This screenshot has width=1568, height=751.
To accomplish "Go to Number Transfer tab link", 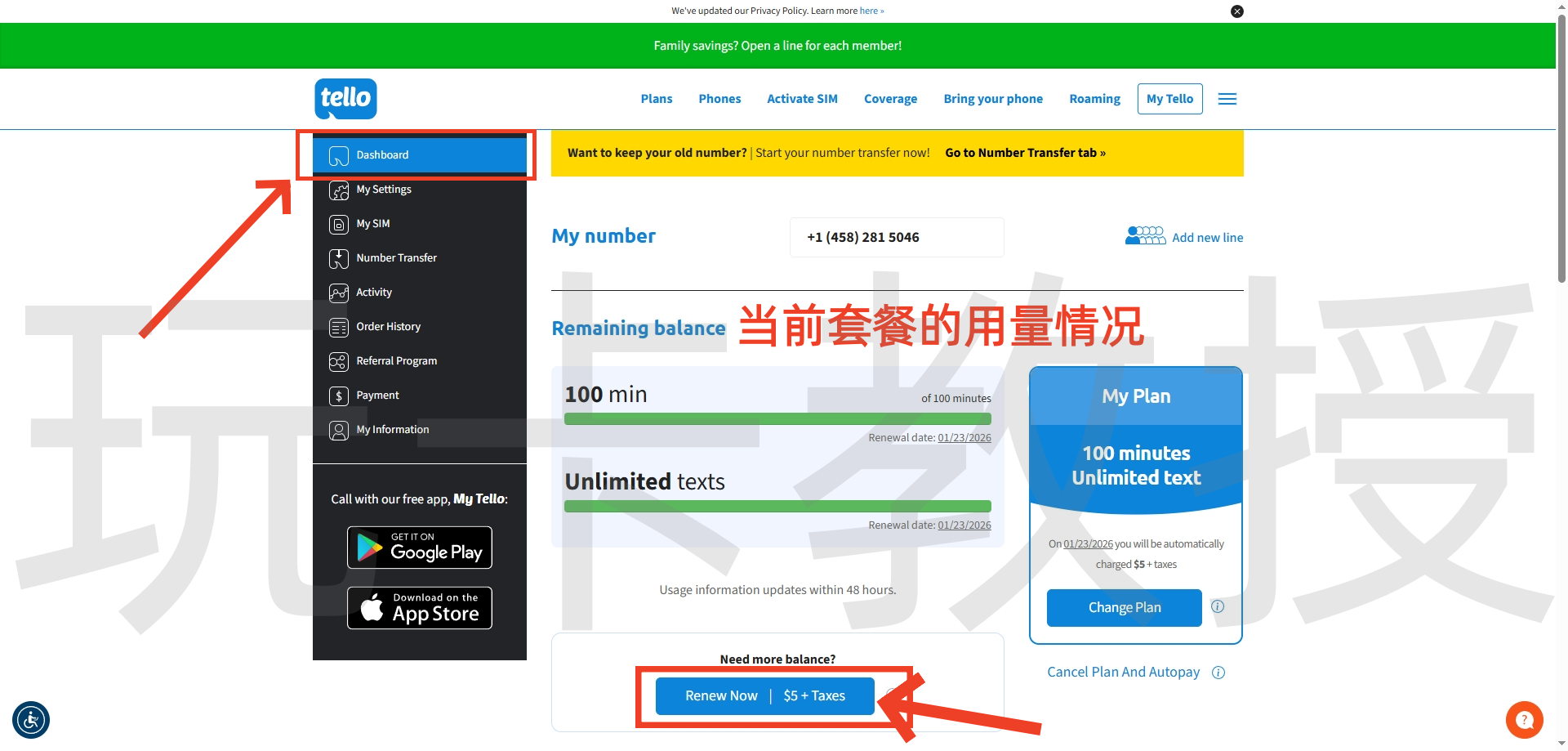I will tap(1025, 153).
